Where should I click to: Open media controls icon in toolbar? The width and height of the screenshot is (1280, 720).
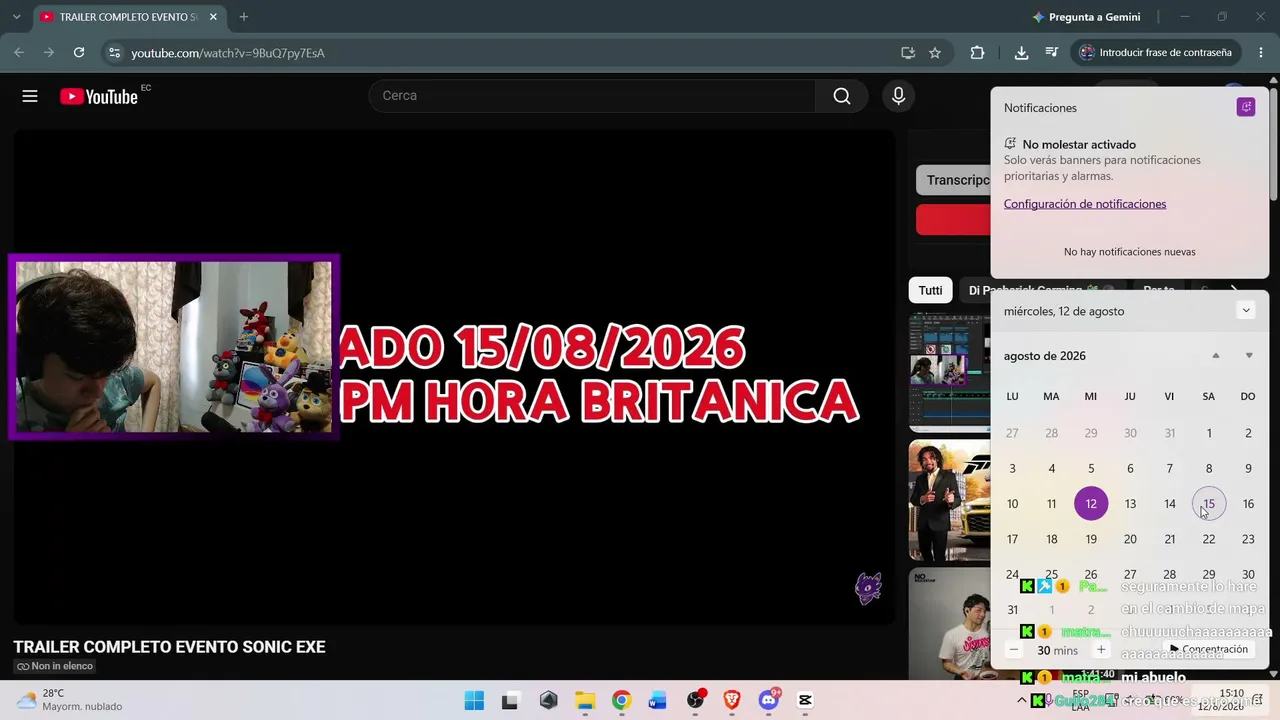pyautogui.click(x=1051, y=53)
